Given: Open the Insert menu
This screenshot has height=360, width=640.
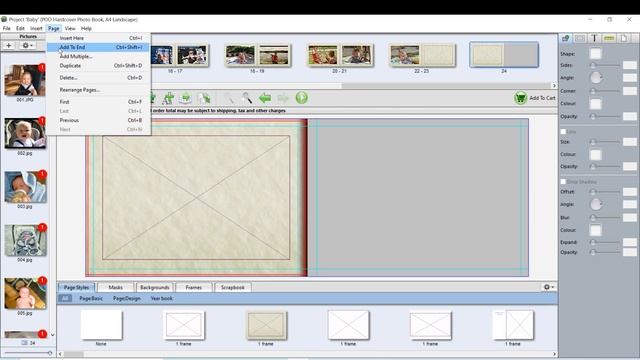Looking at the screenshot, I should tap(36, 29).
